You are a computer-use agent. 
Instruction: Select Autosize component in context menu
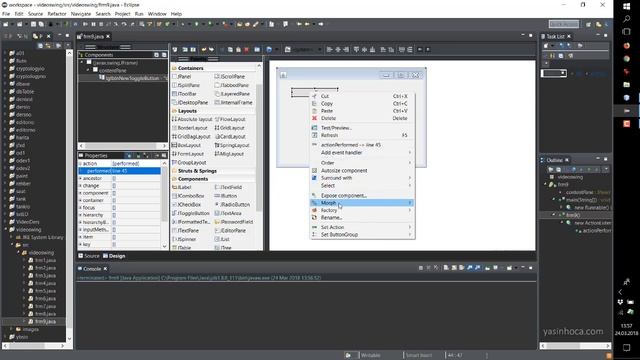click(362, 171)
